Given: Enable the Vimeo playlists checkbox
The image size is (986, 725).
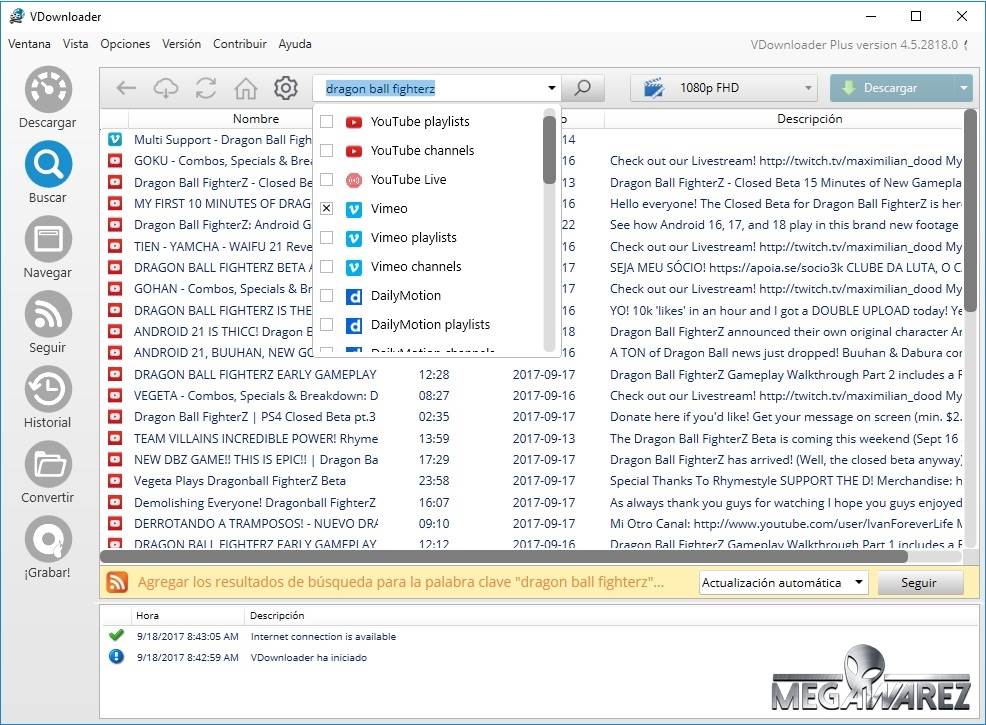Looking at the screenshot, I should (x=326, y=237).
